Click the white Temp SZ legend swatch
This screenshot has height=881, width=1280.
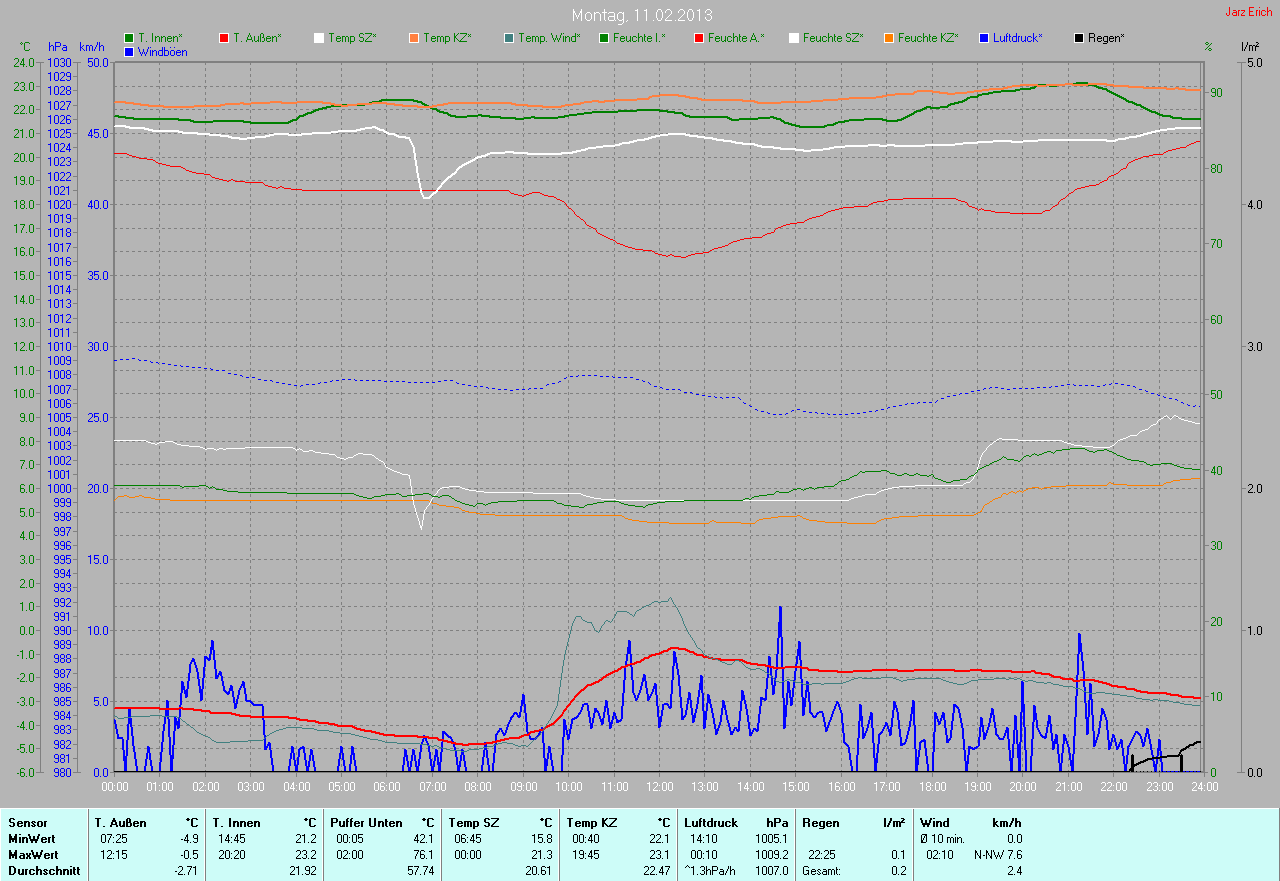pos(319,38)
